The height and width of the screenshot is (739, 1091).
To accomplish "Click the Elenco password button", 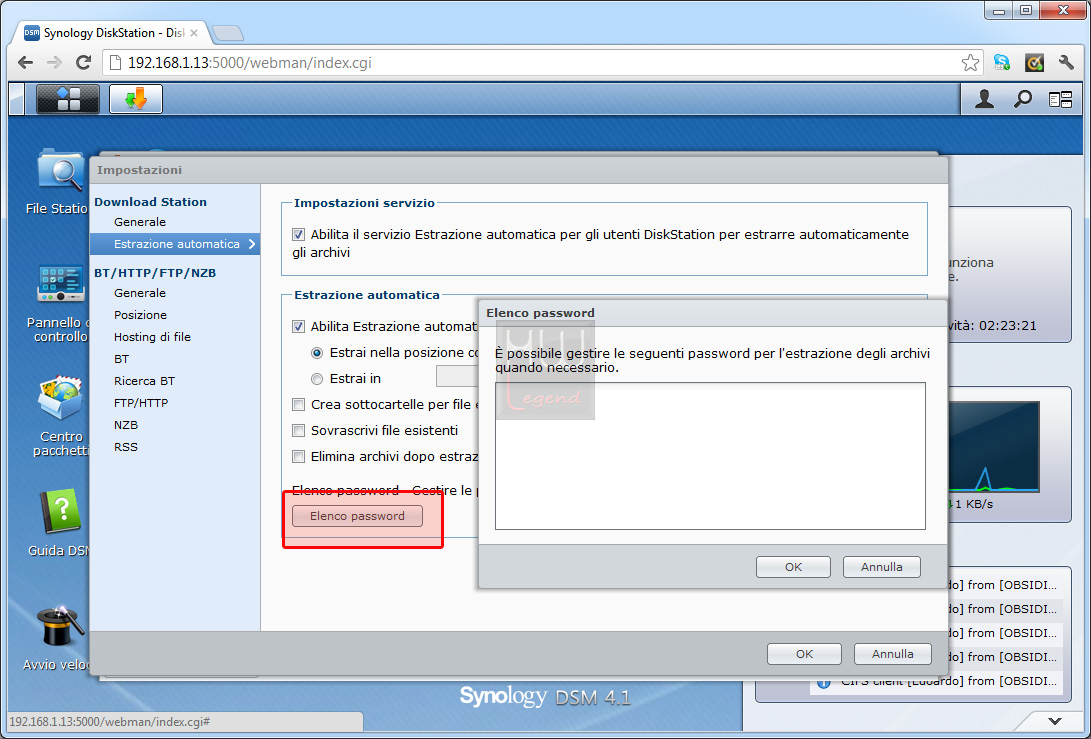I will [357, 516].
